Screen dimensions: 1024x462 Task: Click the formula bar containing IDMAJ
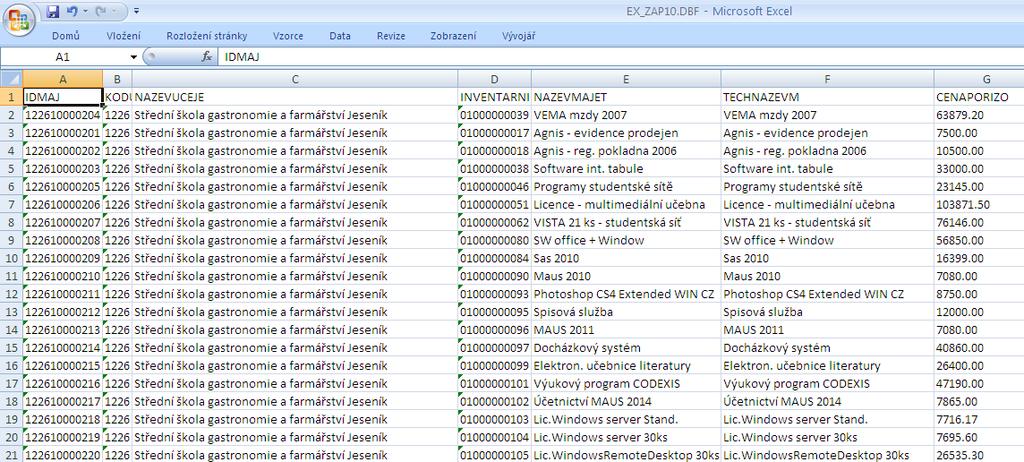[620, 57]
